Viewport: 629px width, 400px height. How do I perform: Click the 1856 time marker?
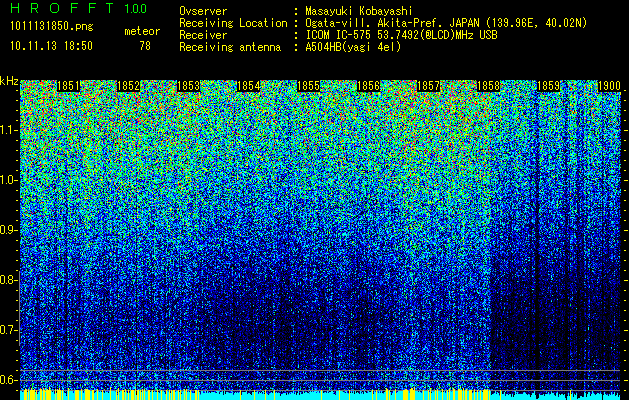(x=369, y=86)
